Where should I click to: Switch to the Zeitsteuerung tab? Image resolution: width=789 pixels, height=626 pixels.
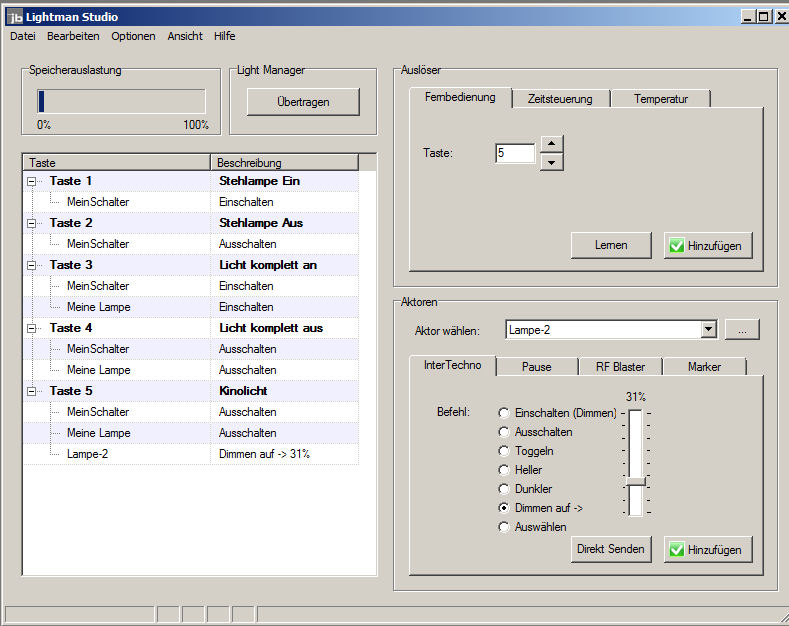pos(559,99)
